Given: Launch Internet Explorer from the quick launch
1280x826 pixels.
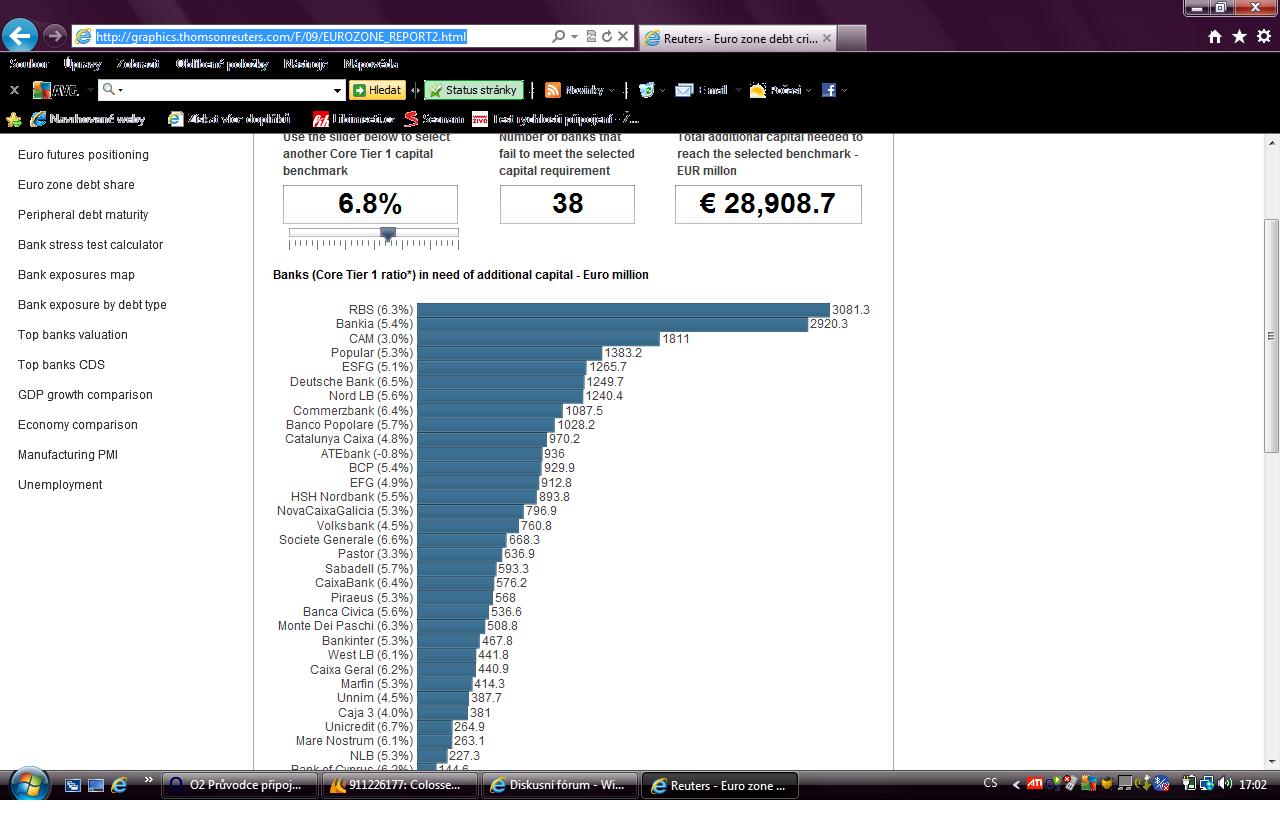Looking at the screenshot, I should pos(119,785).
